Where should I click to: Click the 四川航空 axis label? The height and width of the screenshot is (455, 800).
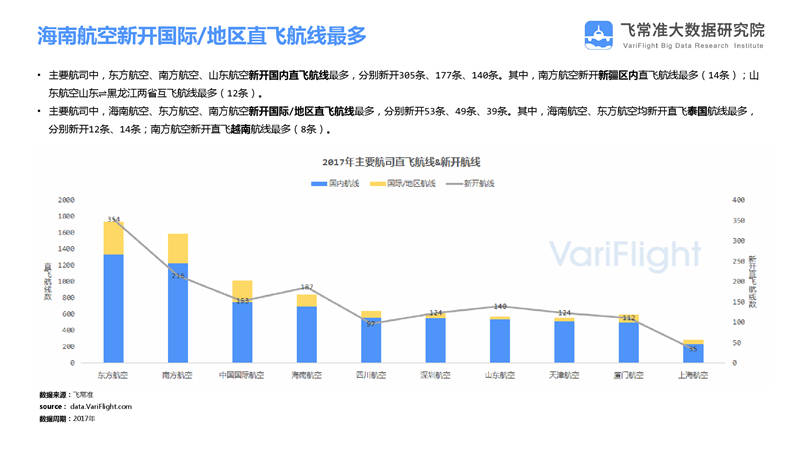point(371,375)
